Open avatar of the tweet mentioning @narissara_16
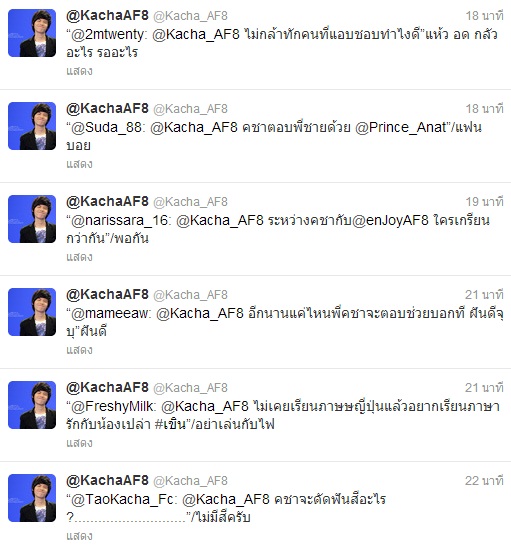 32,219
